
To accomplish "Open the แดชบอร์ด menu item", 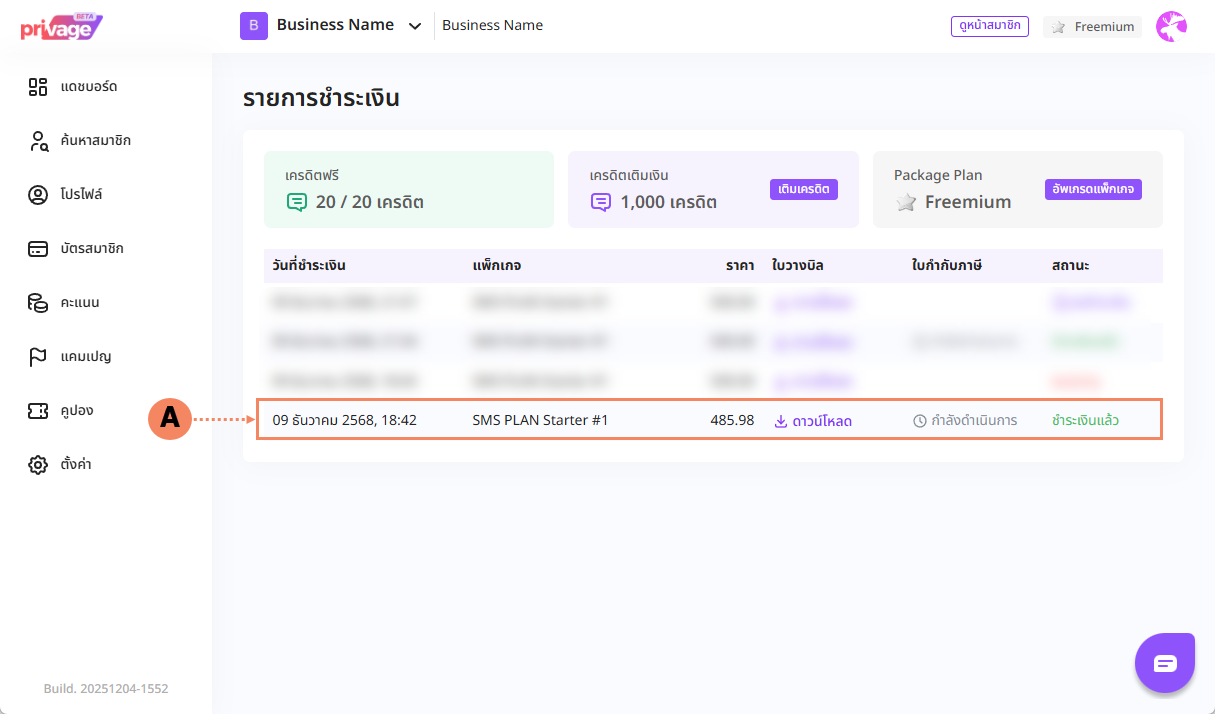I will 89,87.
